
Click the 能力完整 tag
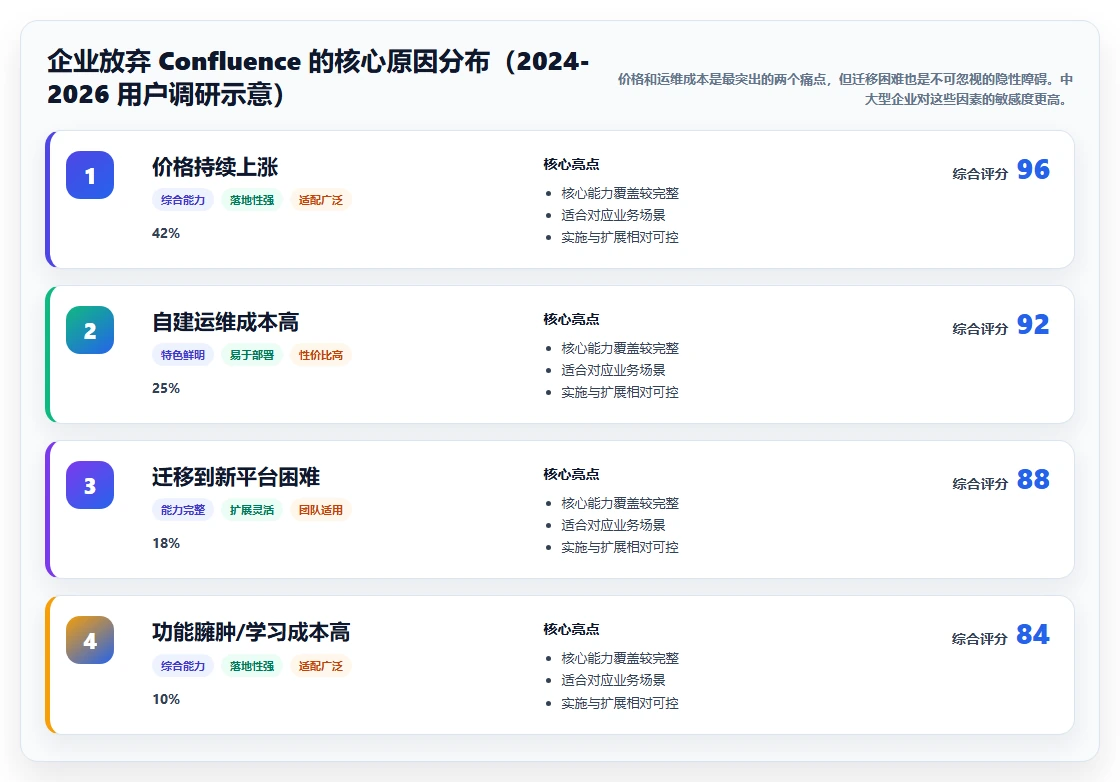pos(183,510)
